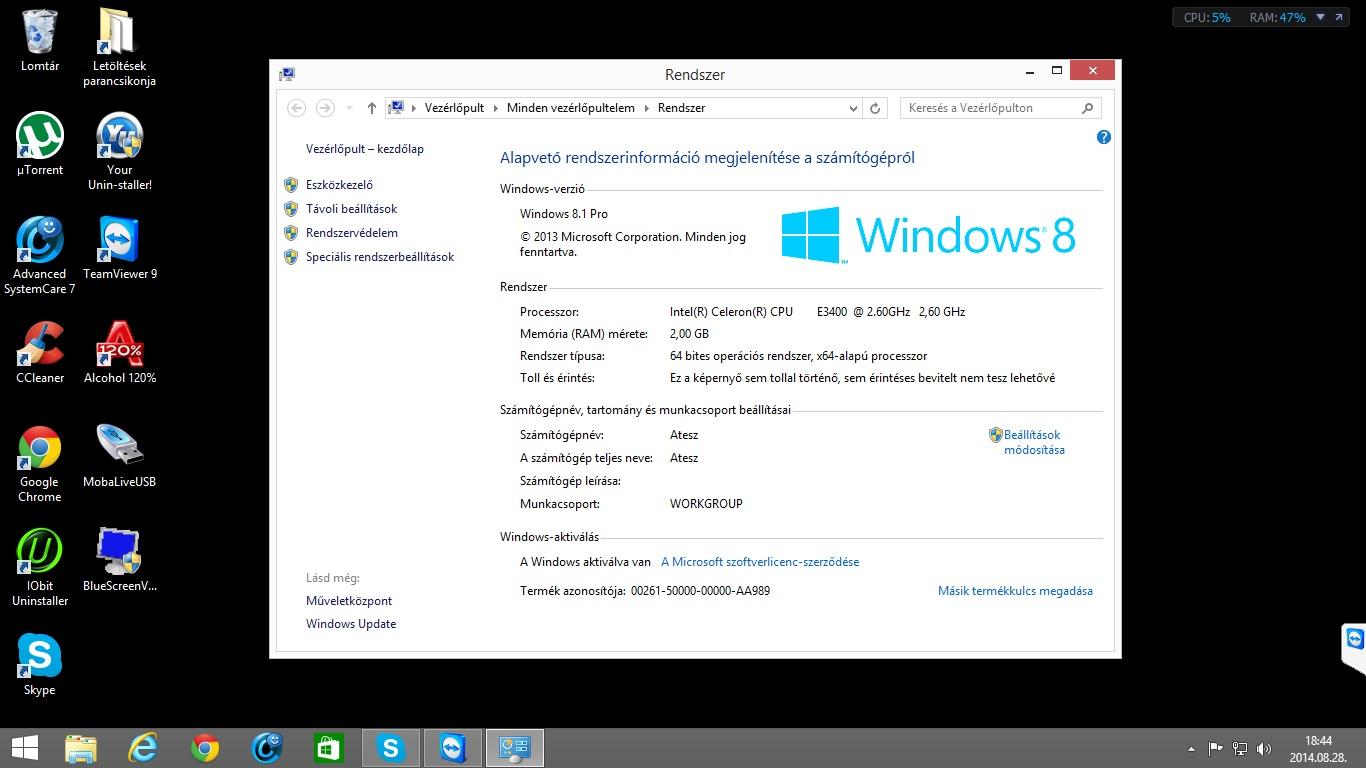Open the recent locations dropdown arrow
1366x768 pixels.
[349, 108]
